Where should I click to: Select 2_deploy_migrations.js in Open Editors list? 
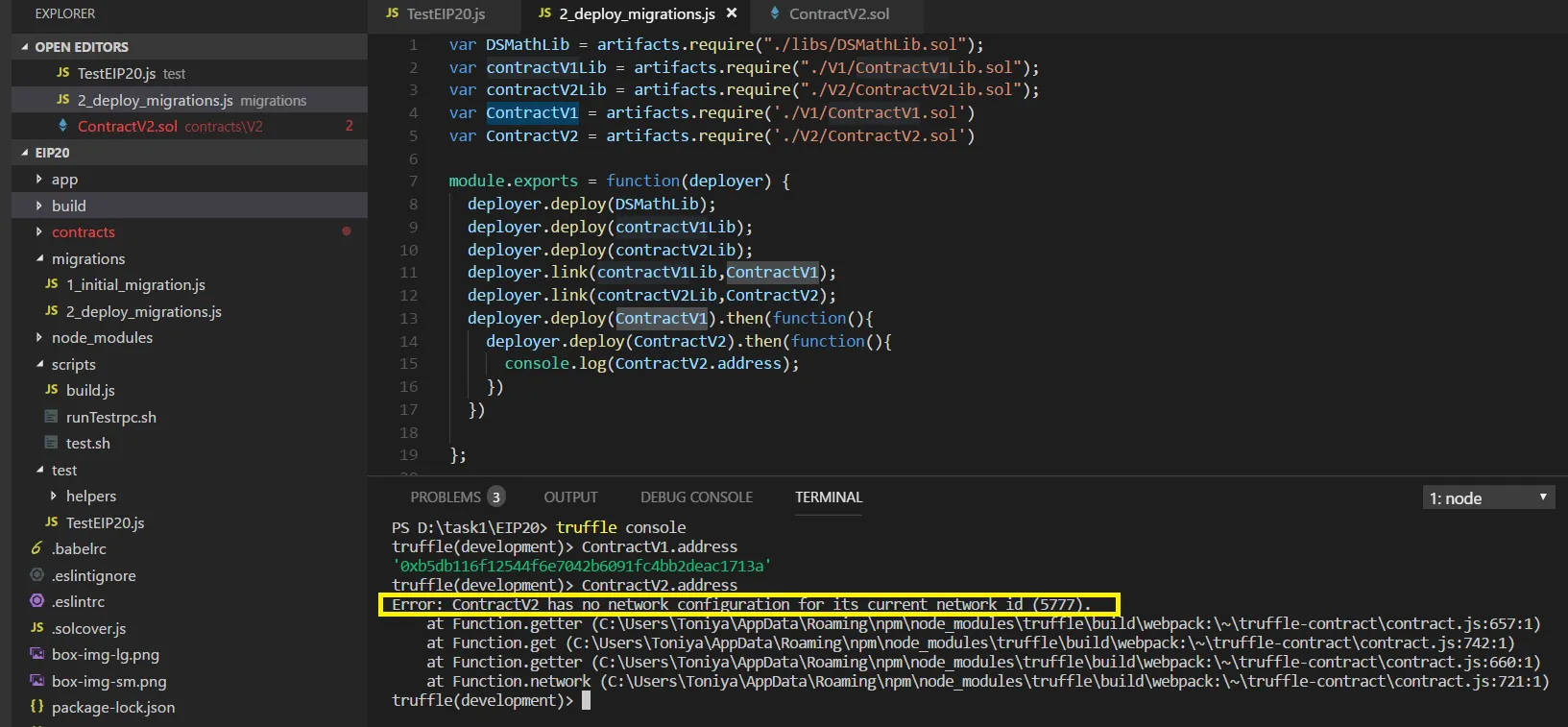(189, 100)
